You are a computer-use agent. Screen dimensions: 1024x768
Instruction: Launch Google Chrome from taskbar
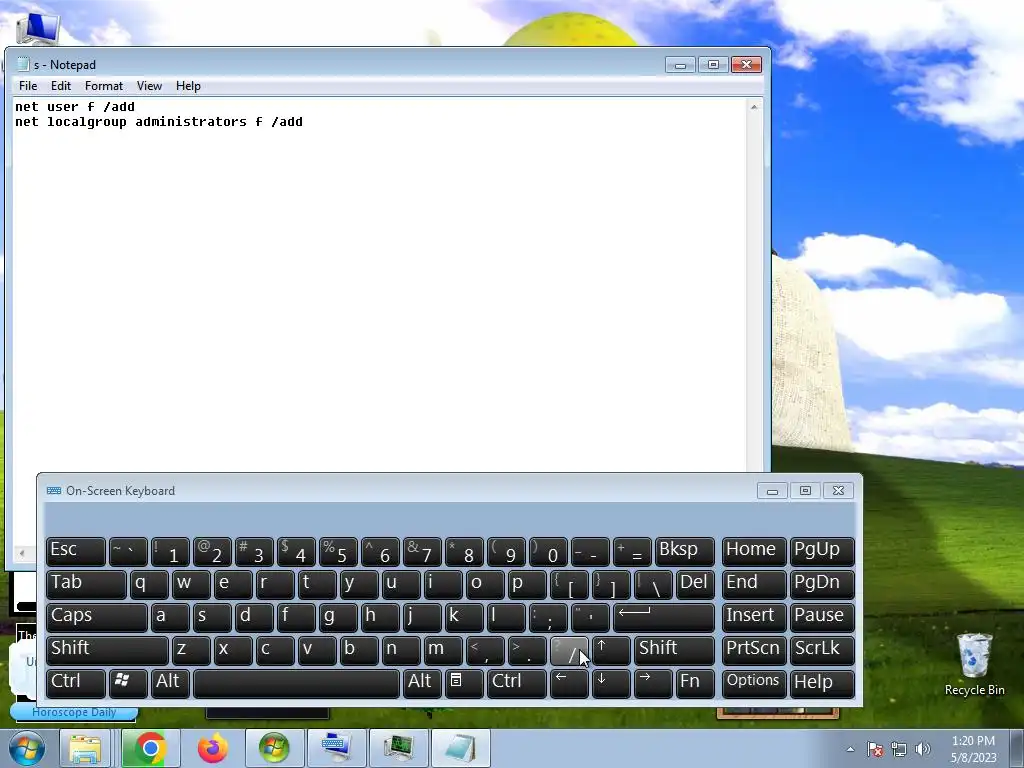point(150,748)
